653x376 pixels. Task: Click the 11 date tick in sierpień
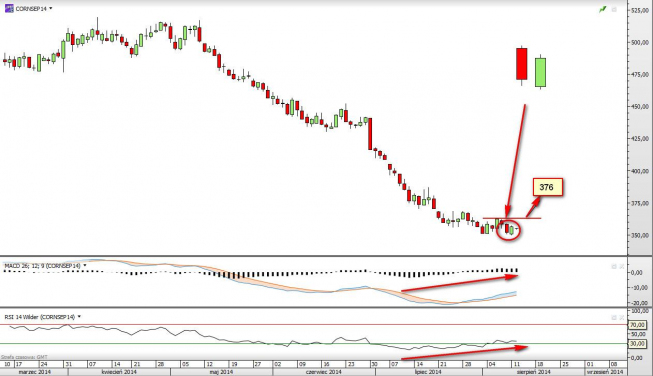[x=516, y=364]
